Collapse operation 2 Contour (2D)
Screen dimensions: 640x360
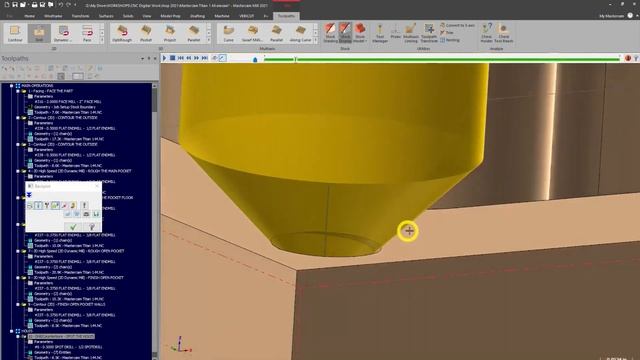click(x=18, y=118)
